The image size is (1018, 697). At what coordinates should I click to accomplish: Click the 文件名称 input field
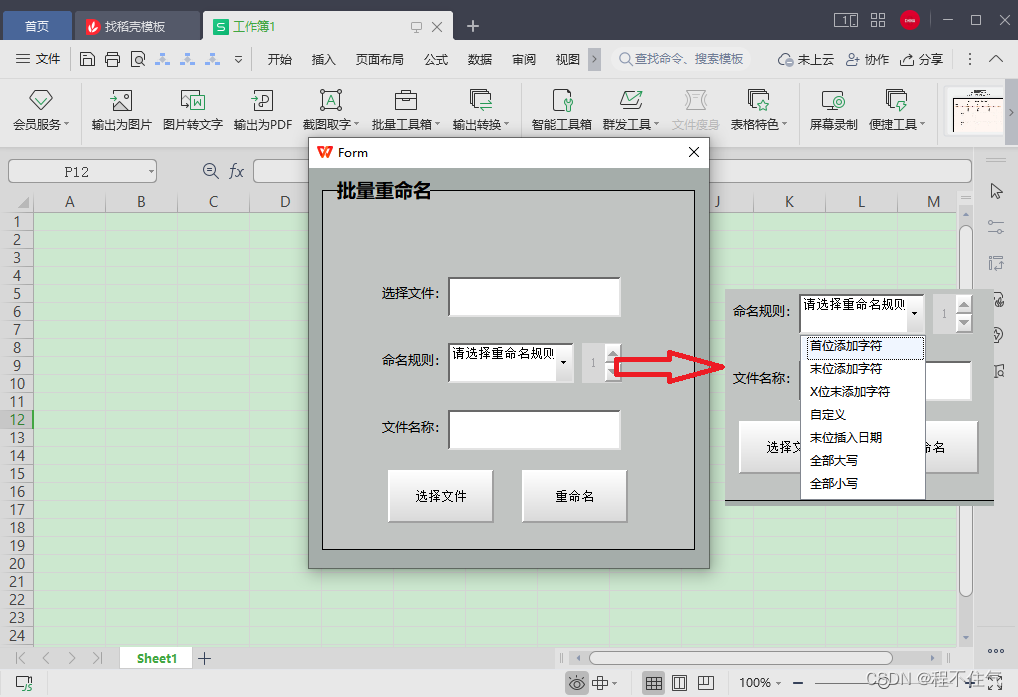(x=534, y=430)
